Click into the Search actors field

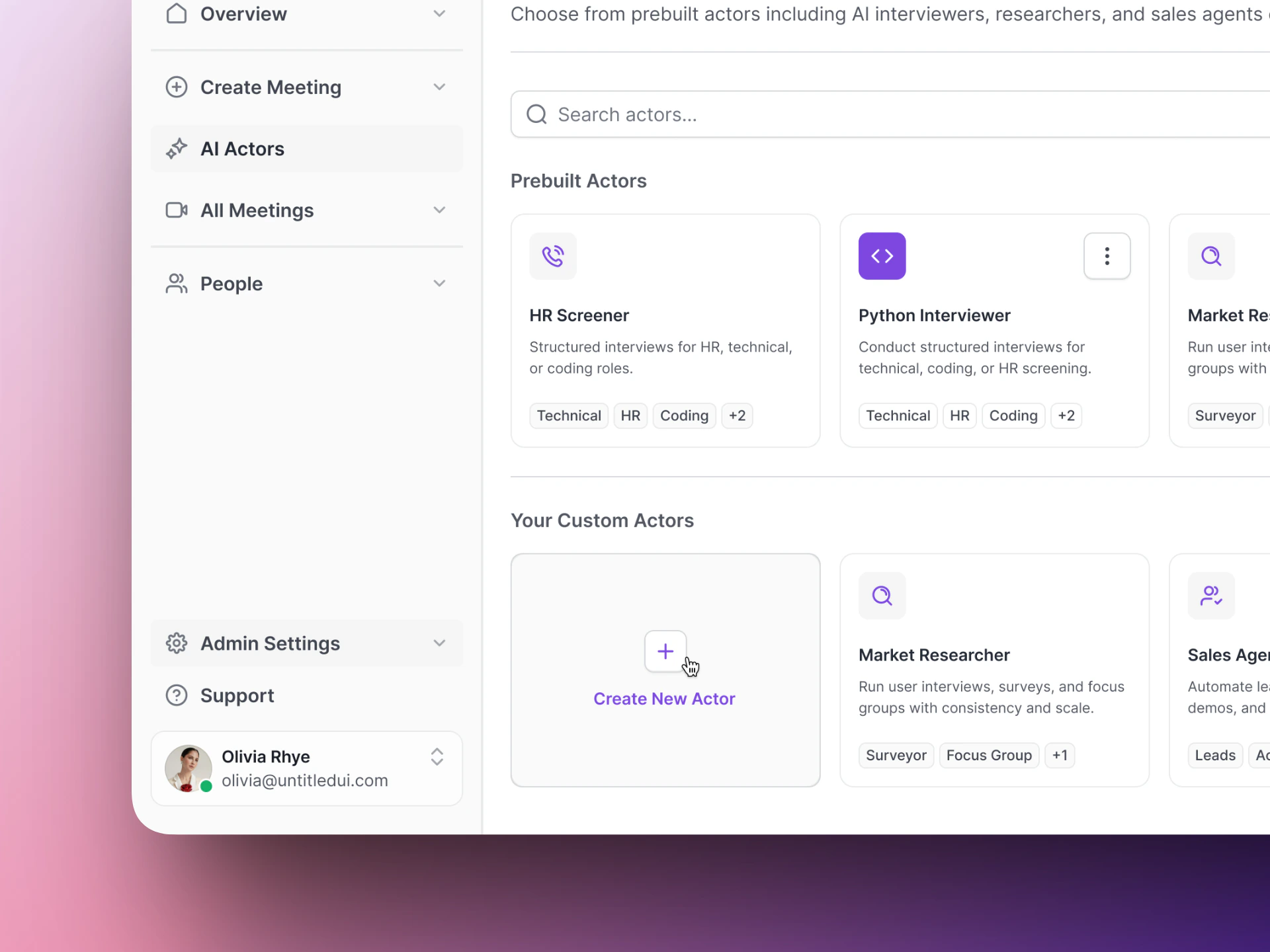click(x=860, y=114)
